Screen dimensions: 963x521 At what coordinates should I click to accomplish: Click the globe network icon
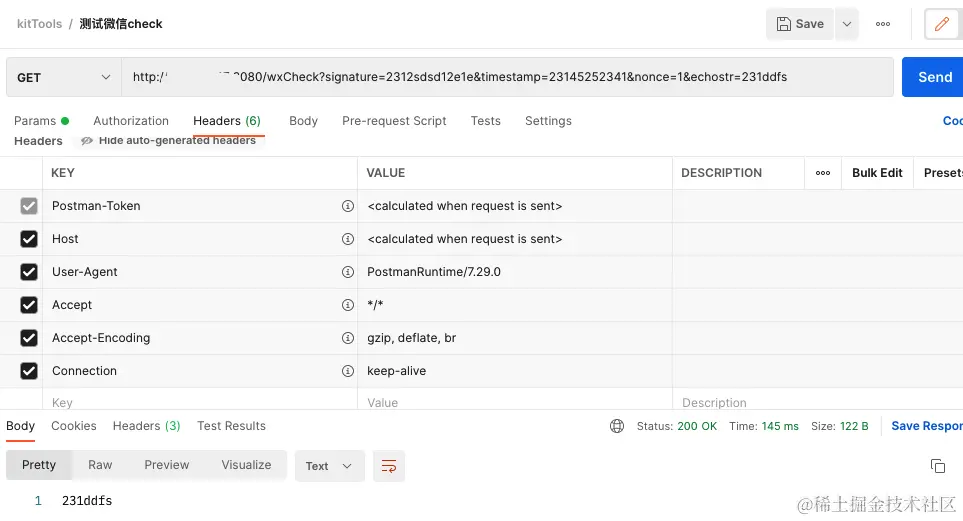pyautogui.click(x=617, y=426)
